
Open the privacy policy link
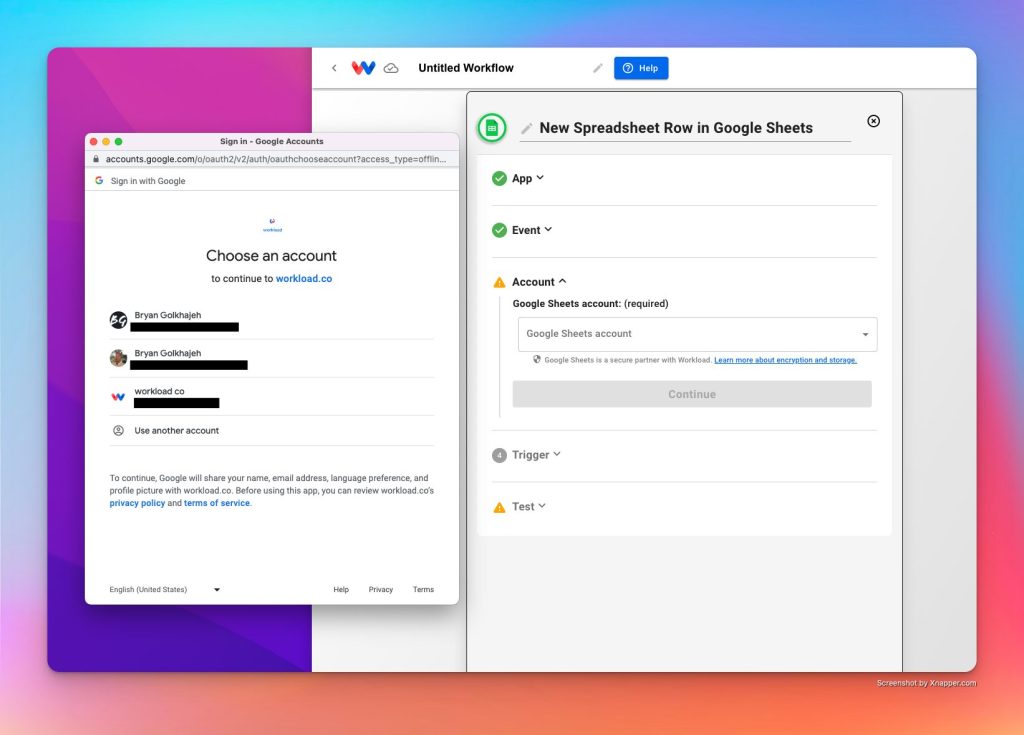(137, 503)
